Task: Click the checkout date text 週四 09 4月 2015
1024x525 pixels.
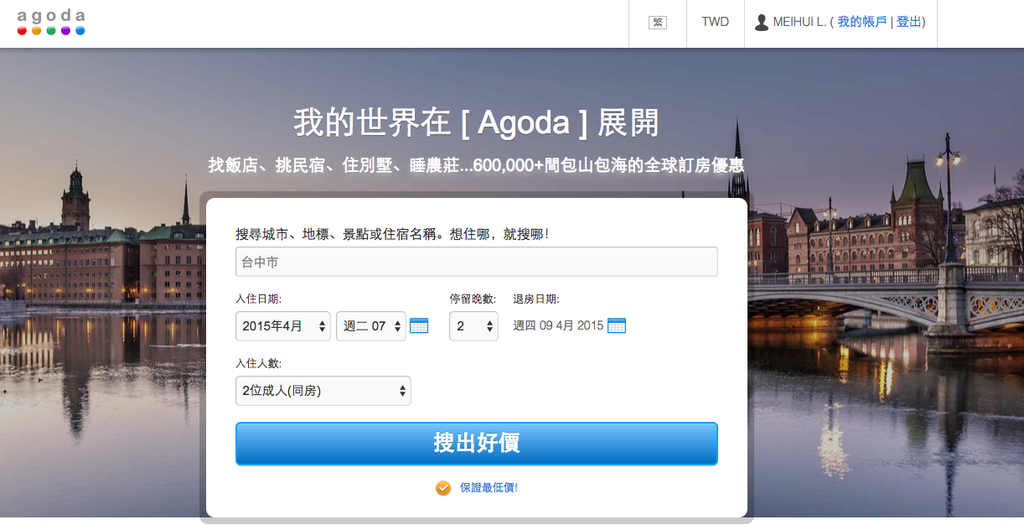Action: [x=558, y=325]
